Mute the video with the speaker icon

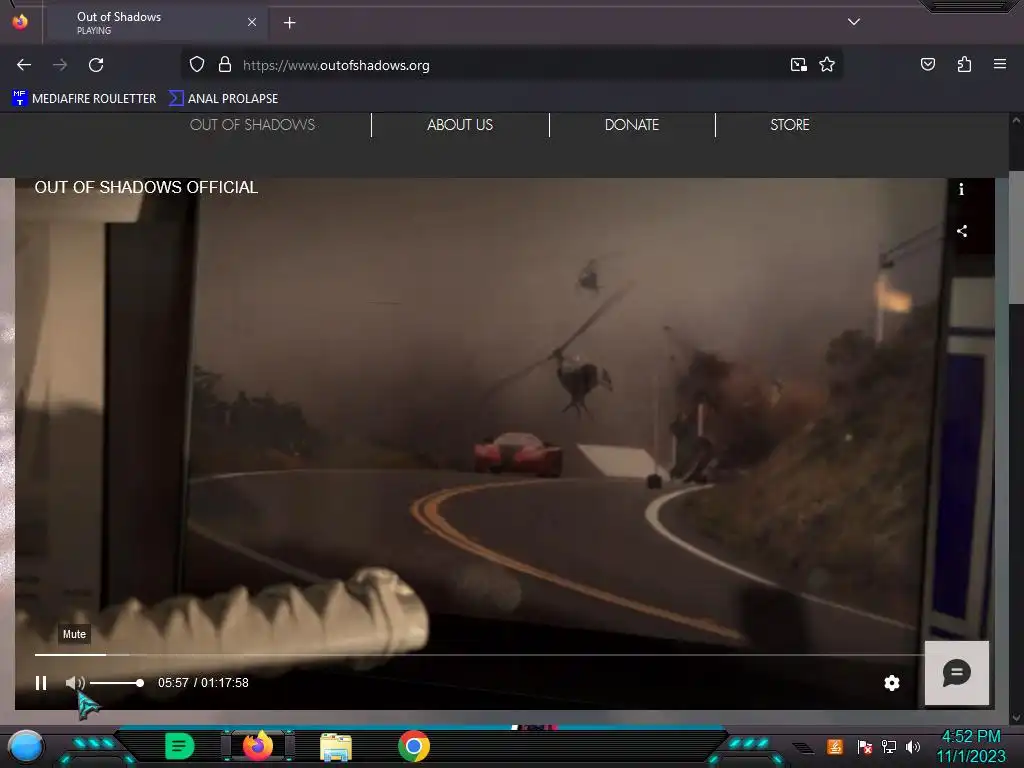[x=75, y=683]
